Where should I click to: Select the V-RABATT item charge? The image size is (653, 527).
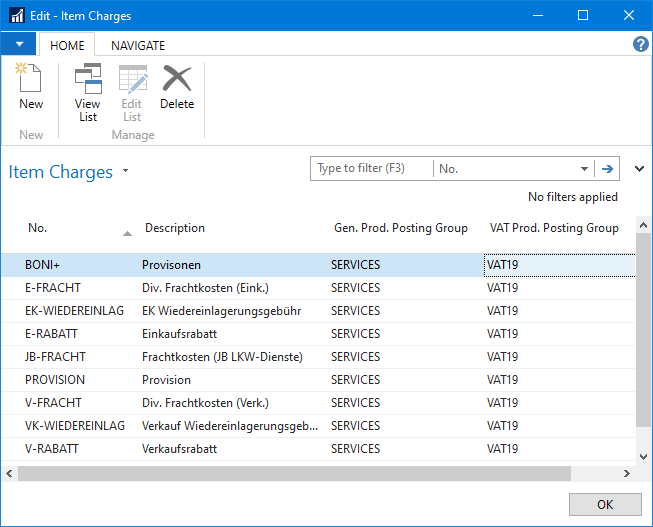(x=52, y=449)
